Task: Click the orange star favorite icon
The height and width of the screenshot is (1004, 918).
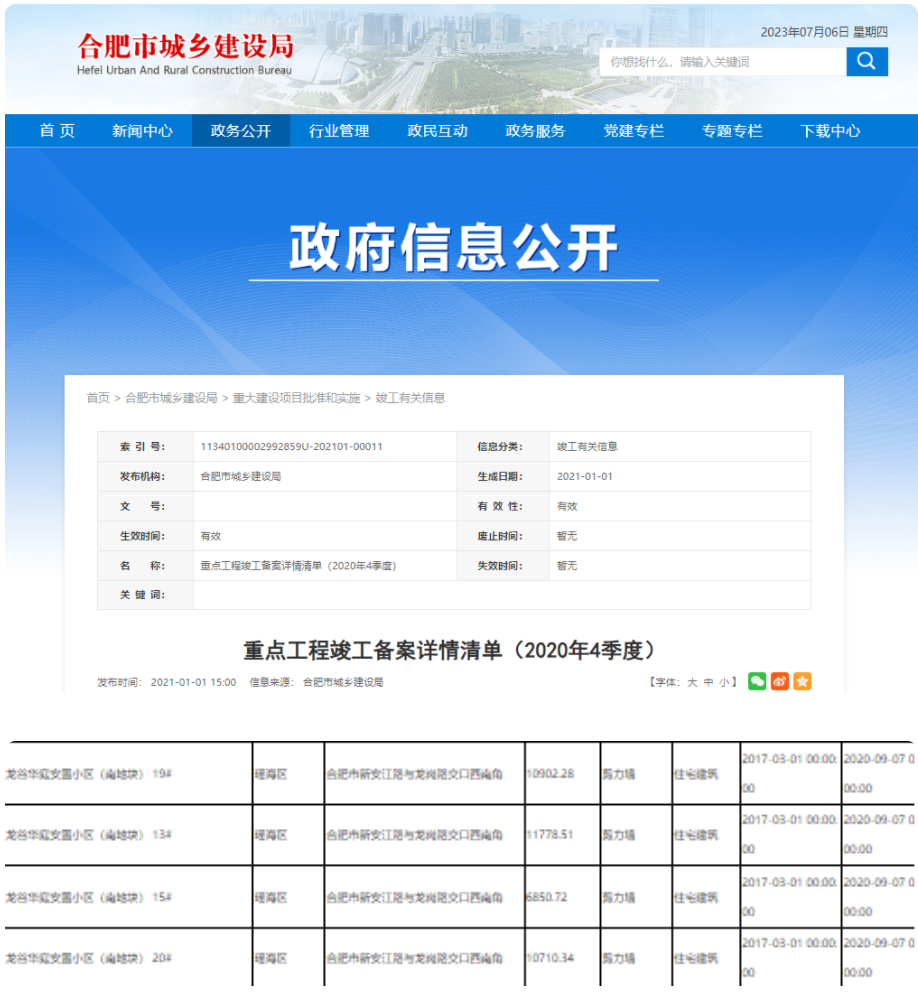Action: pos(802,681)
